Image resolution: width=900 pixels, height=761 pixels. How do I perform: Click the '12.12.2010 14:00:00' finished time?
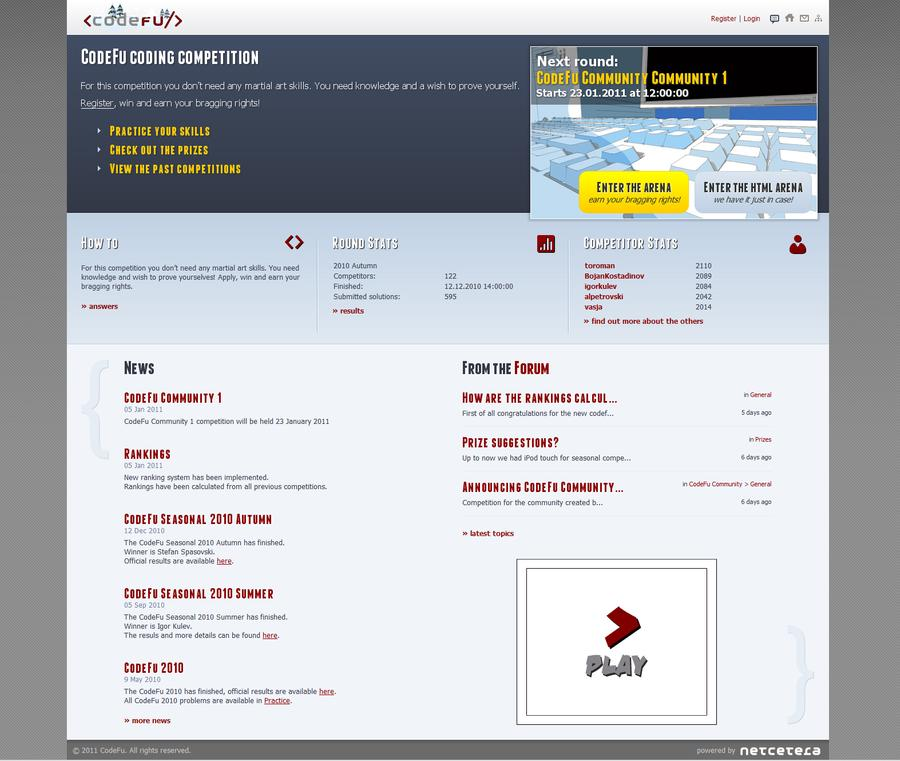click(479, 286)
